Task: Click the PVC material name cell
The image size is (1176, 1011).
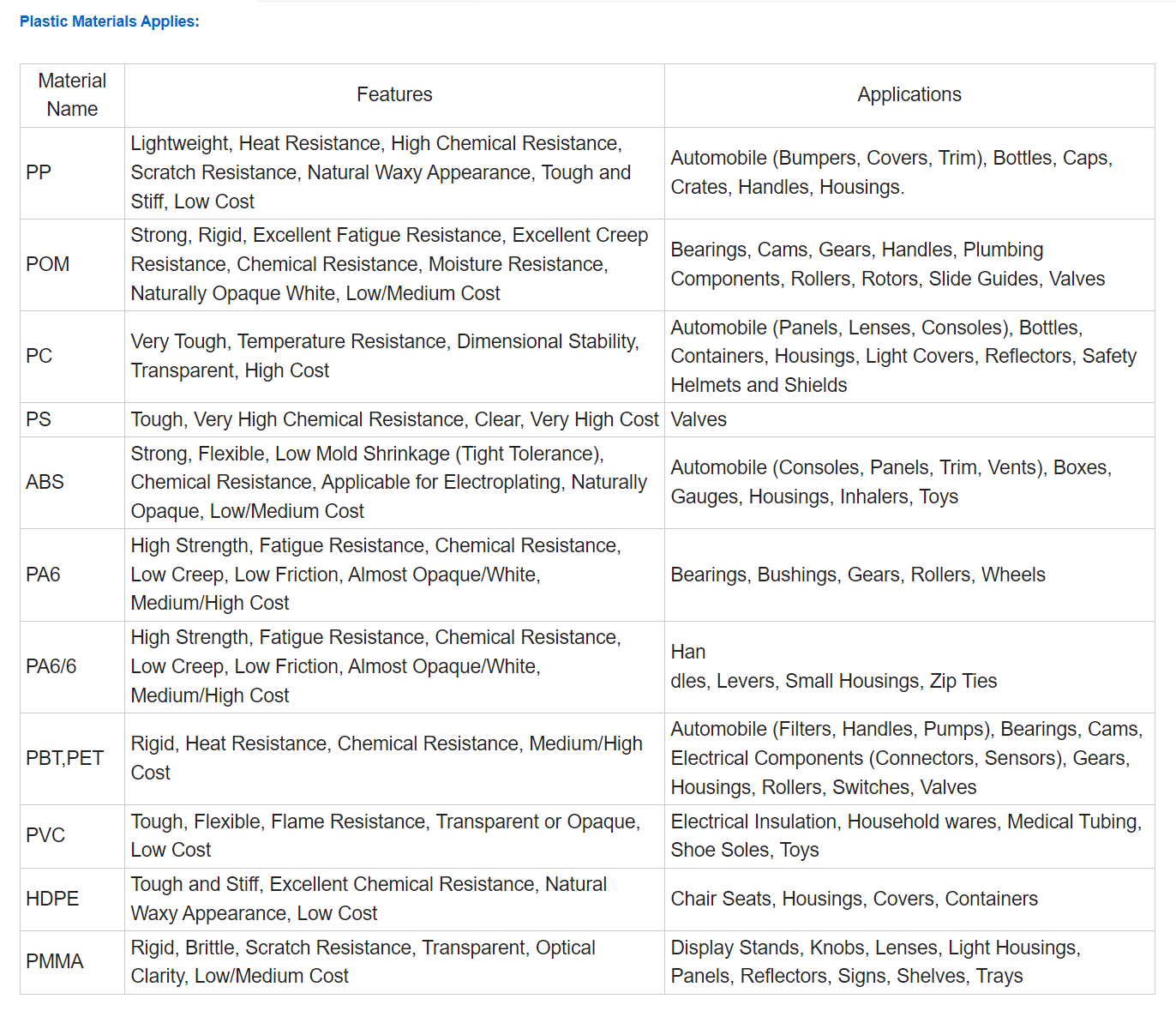Action: [45, 835]
